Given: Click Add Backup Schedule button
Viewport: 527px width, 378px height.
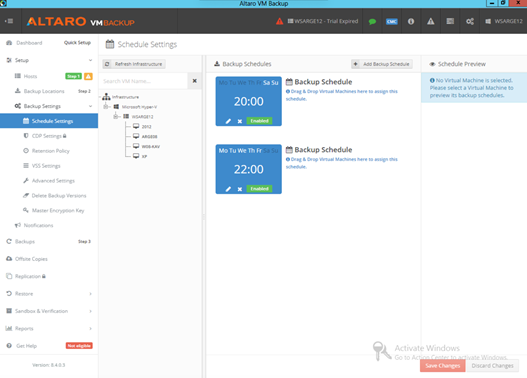Looking at the screenshot, I should (381, 64).
